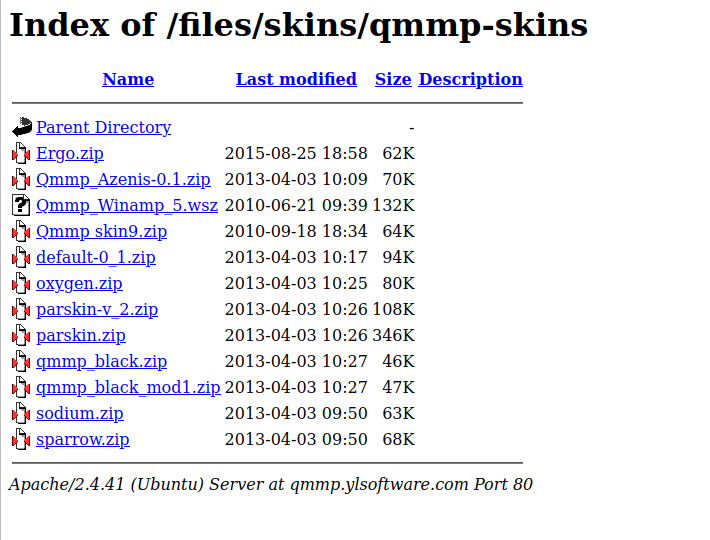Download Qmmp_Azenis-0.1.zip skin
Screen dimensions: 710x540
(x=123, y=180)
